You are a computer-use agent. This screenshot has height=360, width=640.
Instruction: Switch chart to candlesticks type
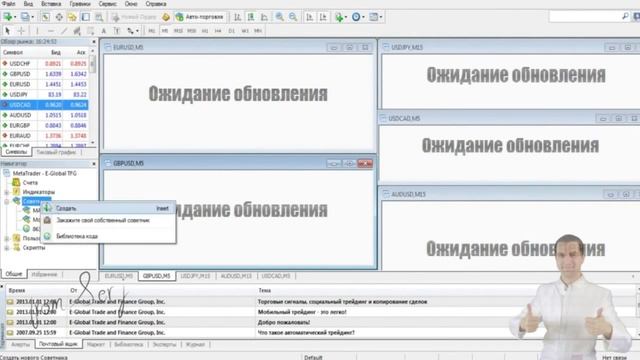pos(251,17)
